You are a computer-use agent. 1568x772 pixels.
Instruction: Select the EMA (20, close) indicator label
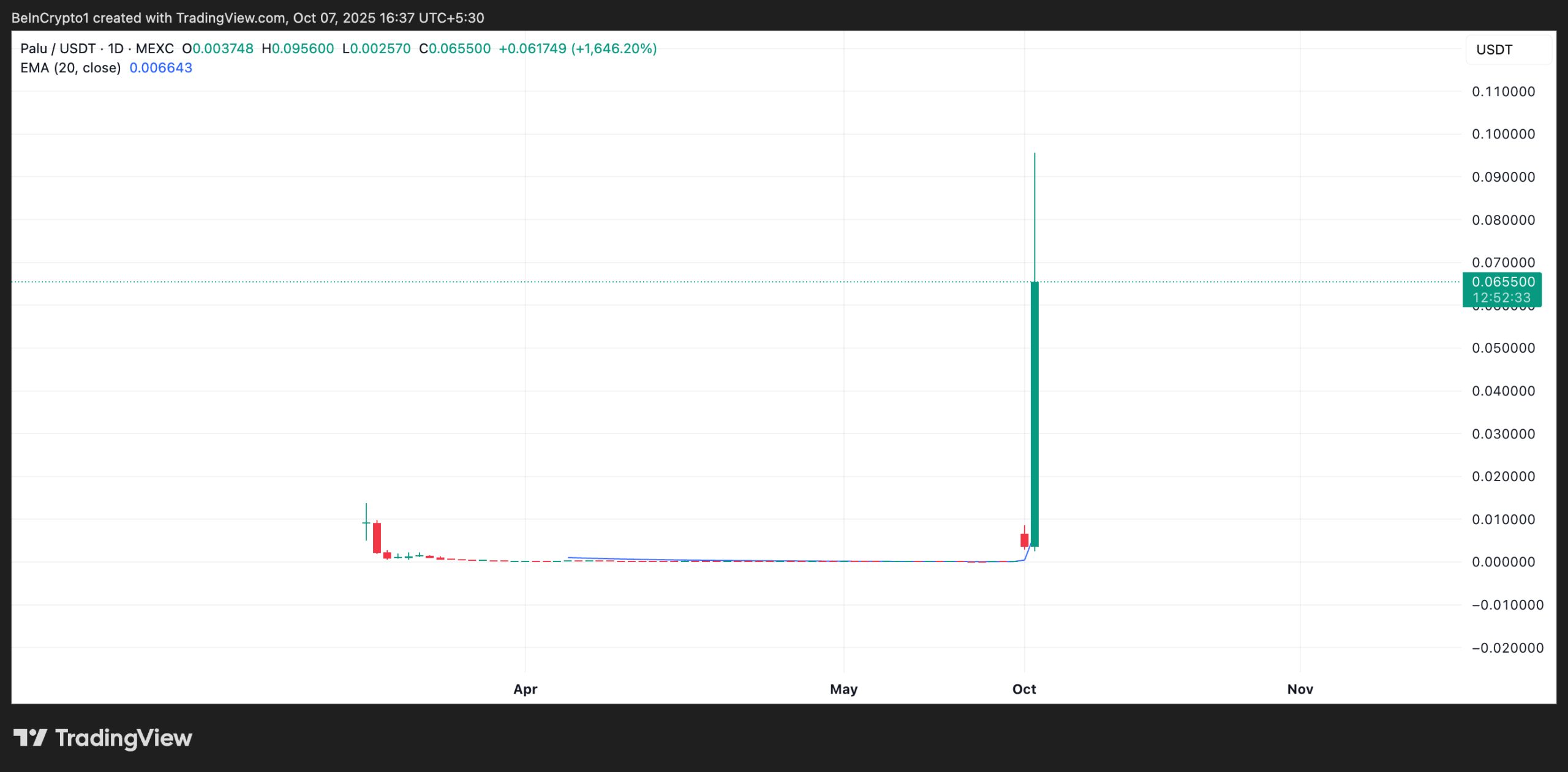[x=70, y=68]
